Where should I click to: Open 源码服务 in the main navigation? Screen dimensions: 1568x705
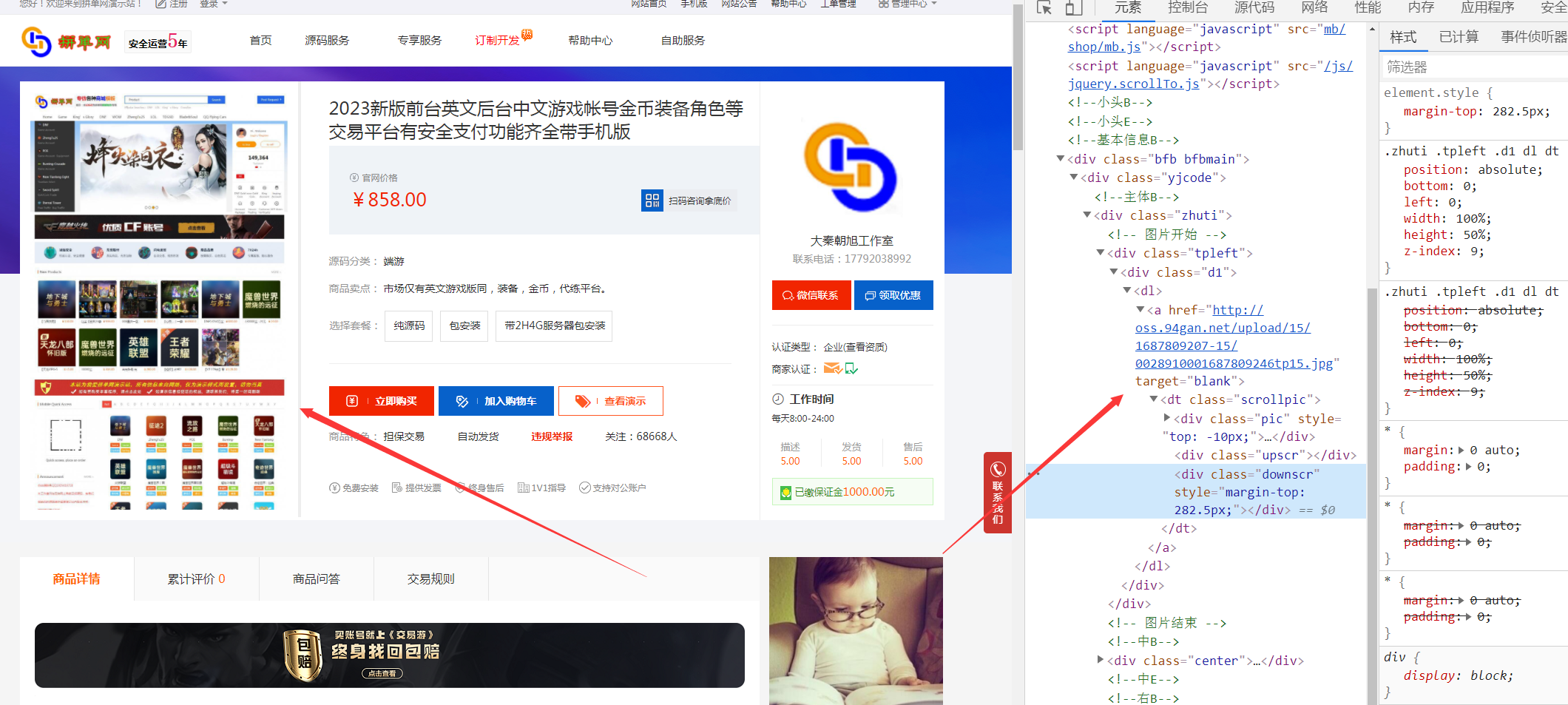(x=327, y=41)
